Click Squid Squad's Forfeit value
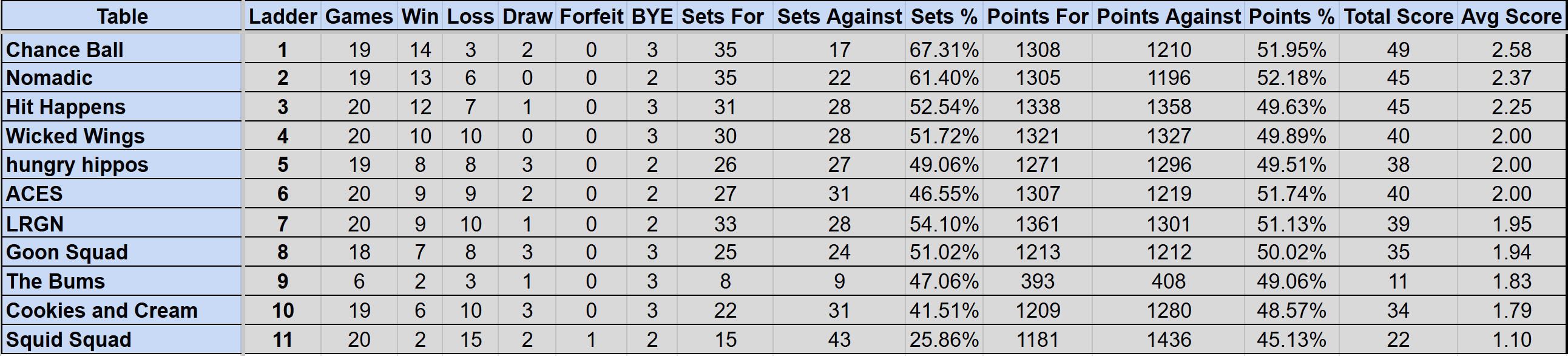Image resolution: width=1568 pixels, height=356 pixels. pyautogui.click(x=591, y=340)
